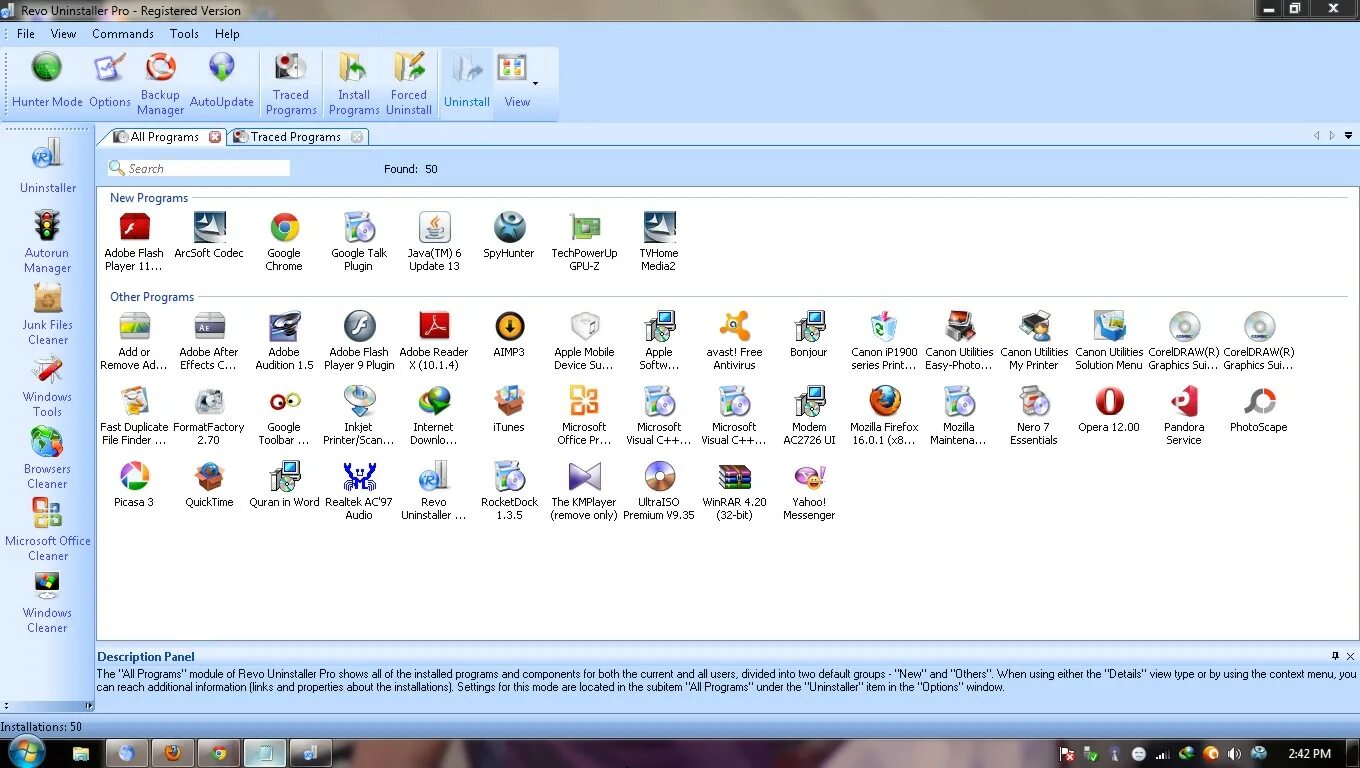Image resolution: width=1360 pixels, height=768 pixels.
Task: Select FormatFactory 2.70 icon
Action: (209, 415)
